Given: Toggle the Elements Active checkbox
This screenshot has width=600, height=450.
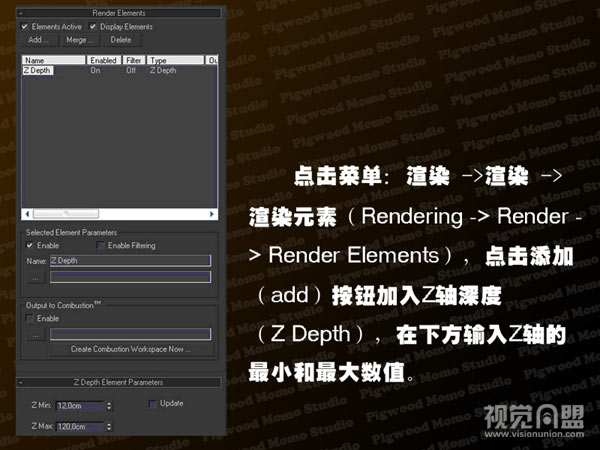Looking at the screenshot, I should tap(25, 26).
